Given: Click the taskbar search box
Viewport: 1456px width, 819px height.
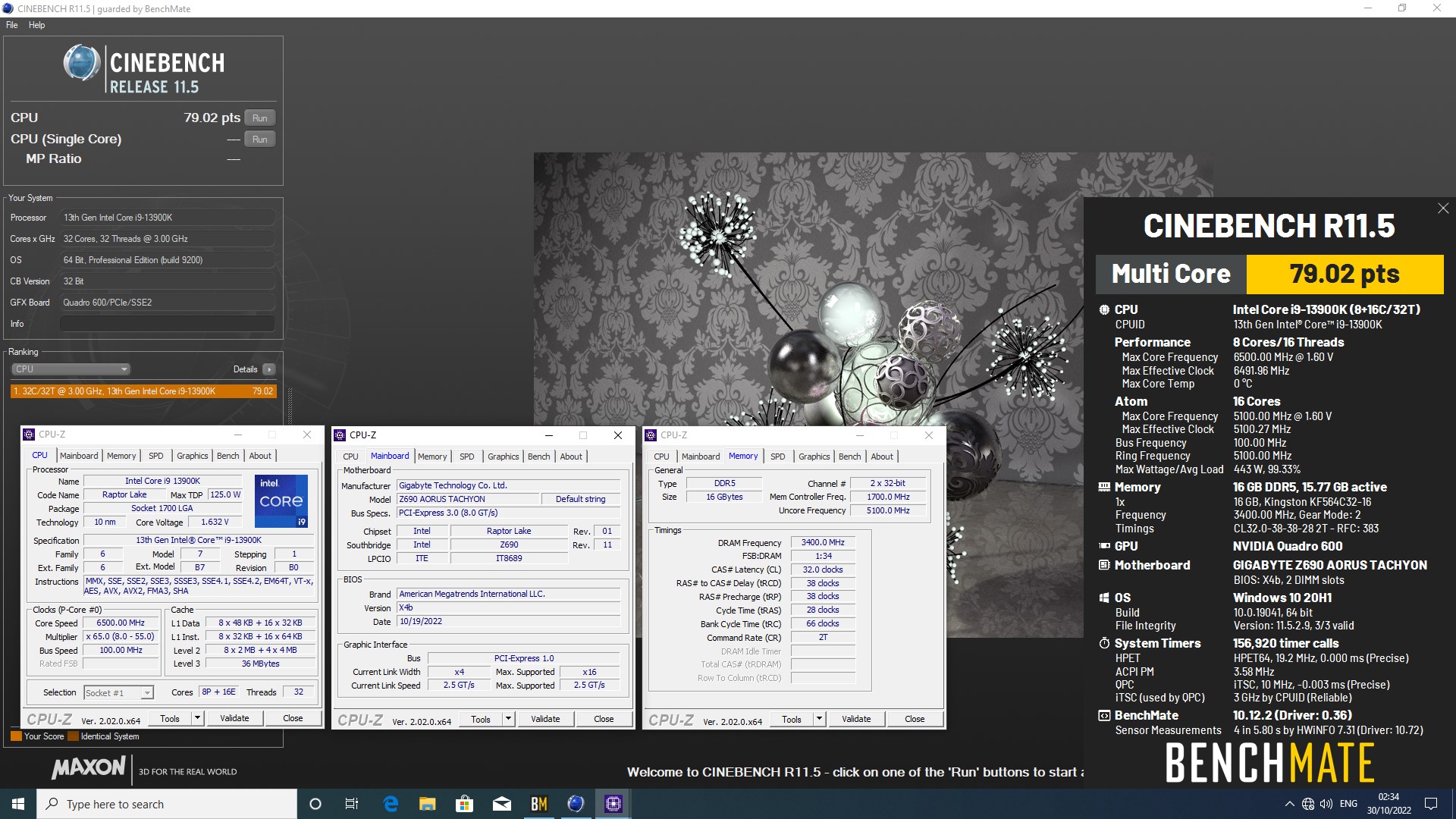Looking at the screenshot, I should click(x=167, y=804).
